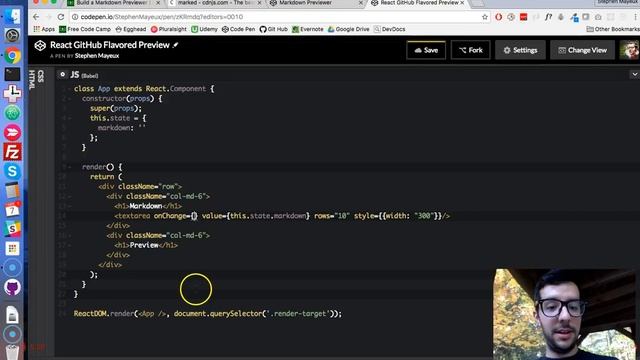Open the DevDocs bookmark
The image size is (640, 360).
coord(390,29)
